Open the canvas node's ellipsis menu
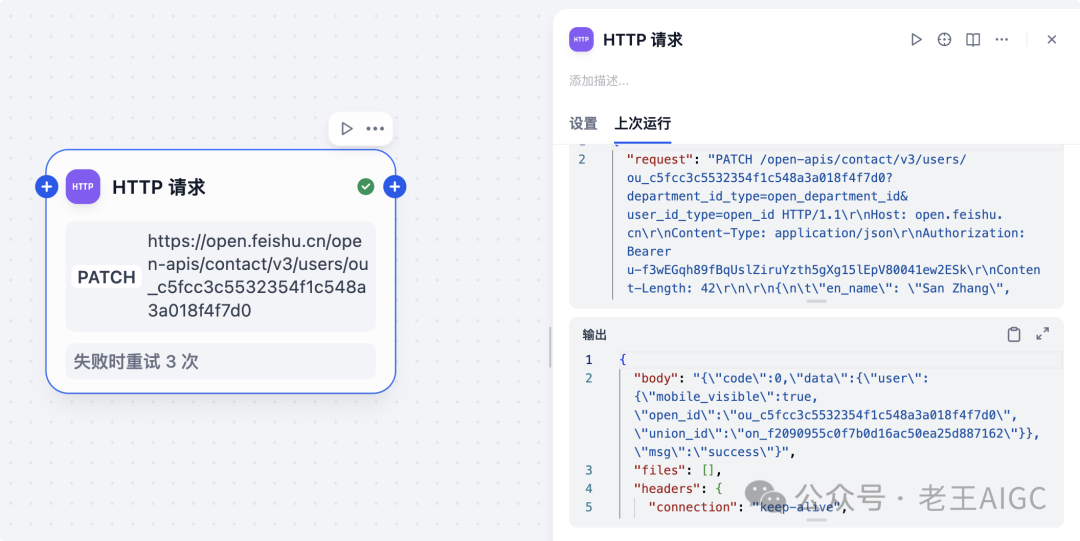 pyautogui.click(x=375, y=129)
